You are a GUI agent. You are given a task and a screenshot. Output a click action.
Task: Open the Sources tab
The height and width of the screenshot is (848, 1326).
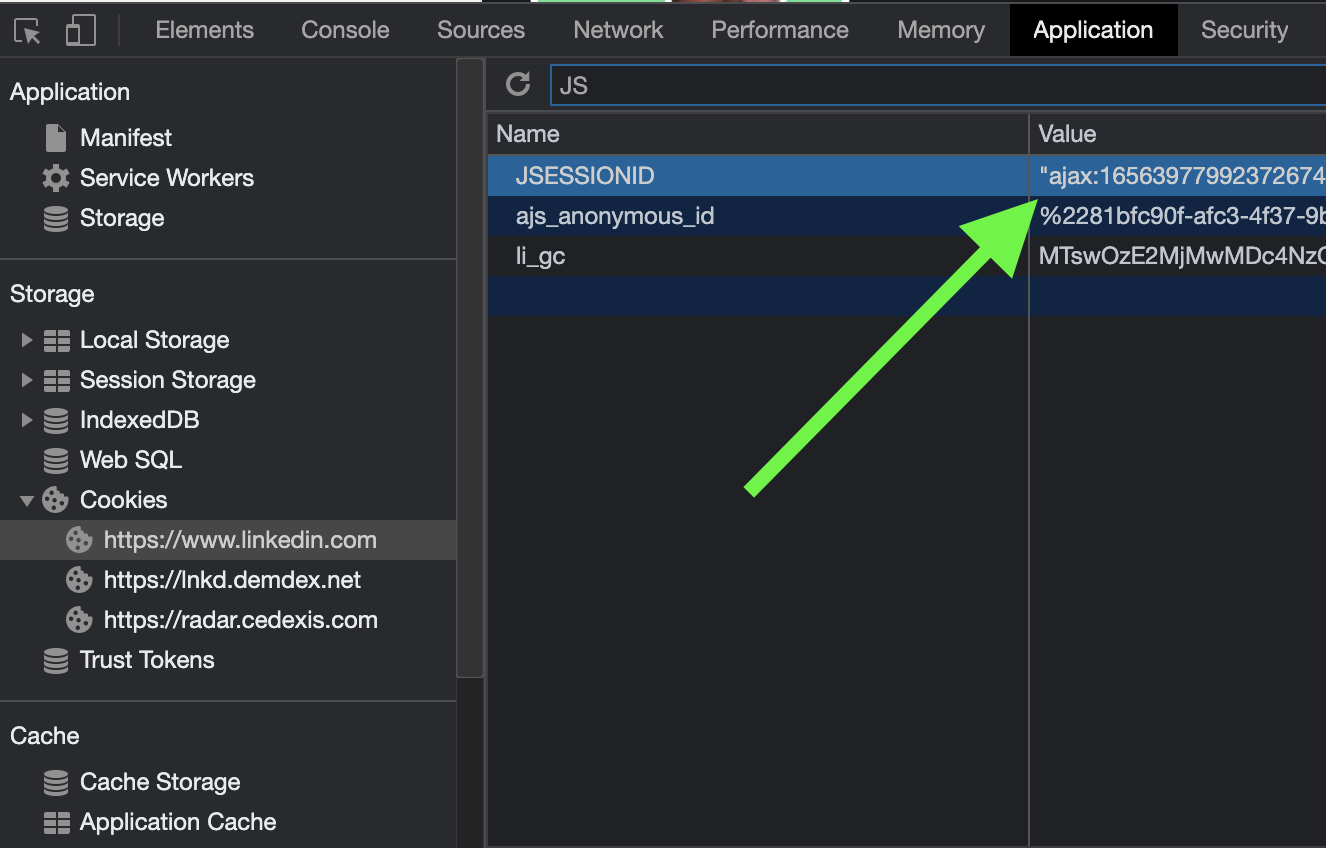[x=481, y=30]
